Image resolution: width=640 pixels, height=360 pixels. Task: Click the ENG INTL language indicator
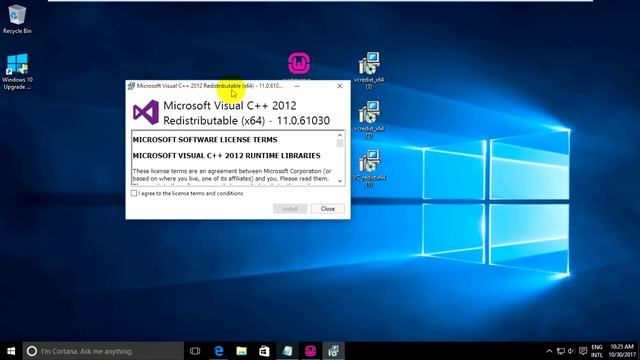tap(597, 351)
